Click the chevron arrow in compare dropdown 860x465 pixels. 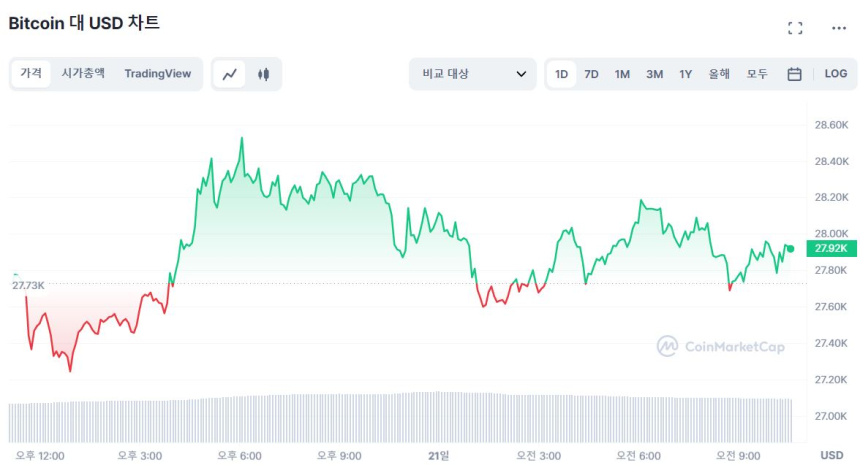pos(521,74)
